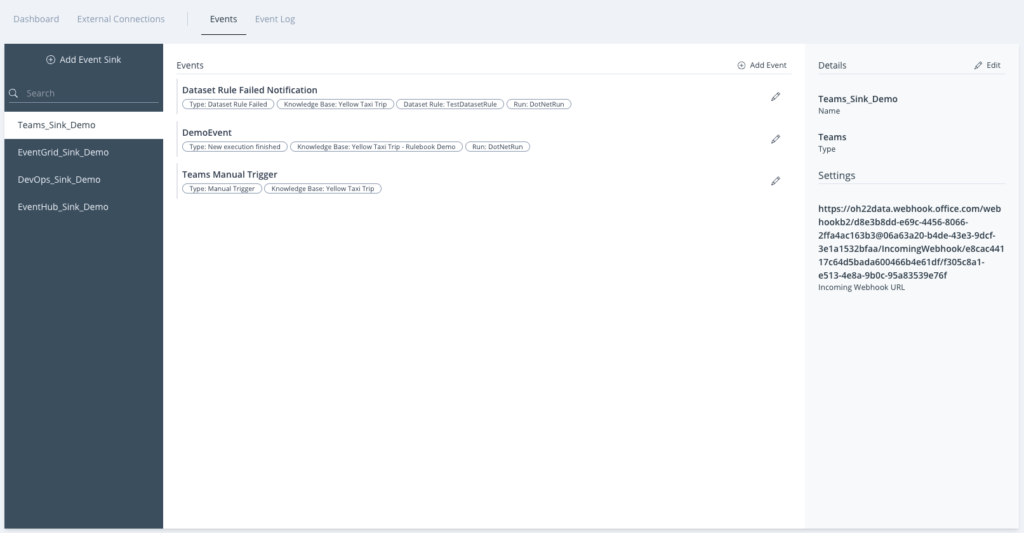Image resolution: width=1024 pixels, height=533 pixels.
Task: Switch to External Connections tab
Action: pos(122,19)
